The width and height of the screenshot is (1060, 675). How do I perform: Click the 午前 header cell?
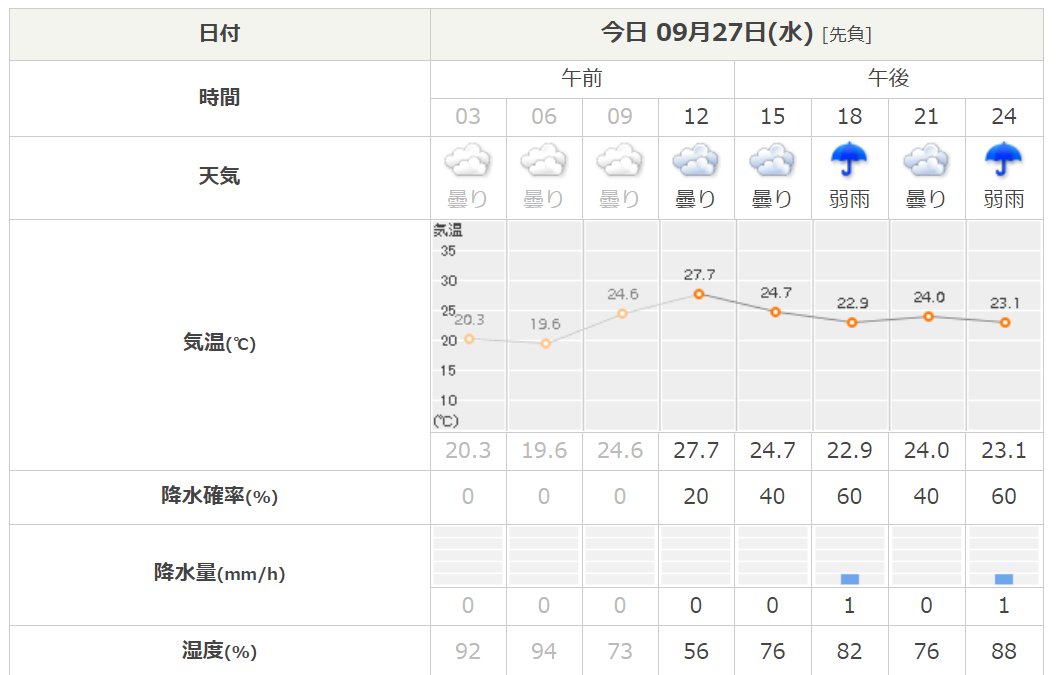click(x=582, y=78)
